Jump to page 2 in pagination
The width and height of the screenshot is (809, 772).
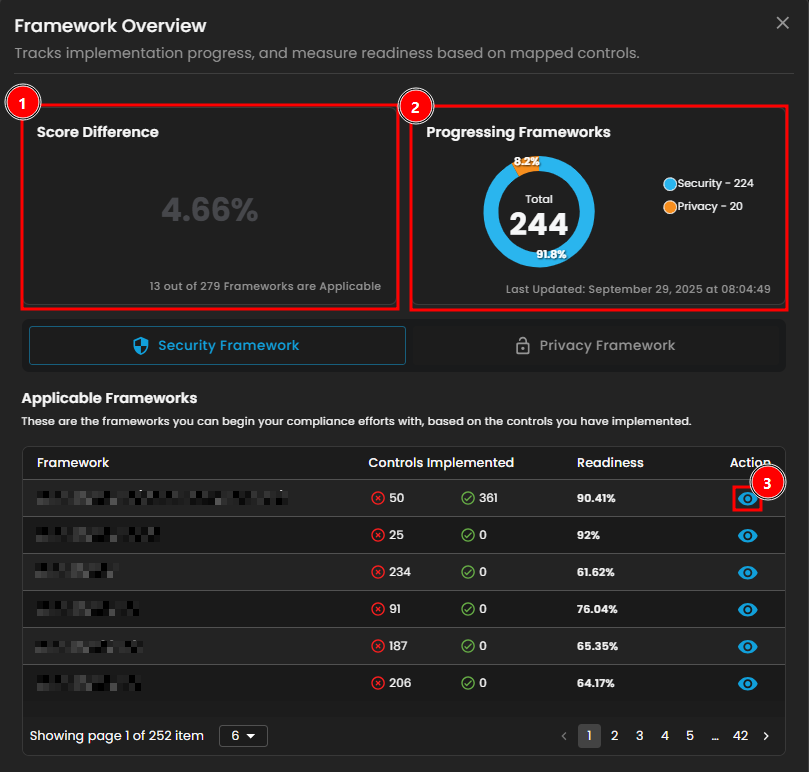click(x=614, y=736)
